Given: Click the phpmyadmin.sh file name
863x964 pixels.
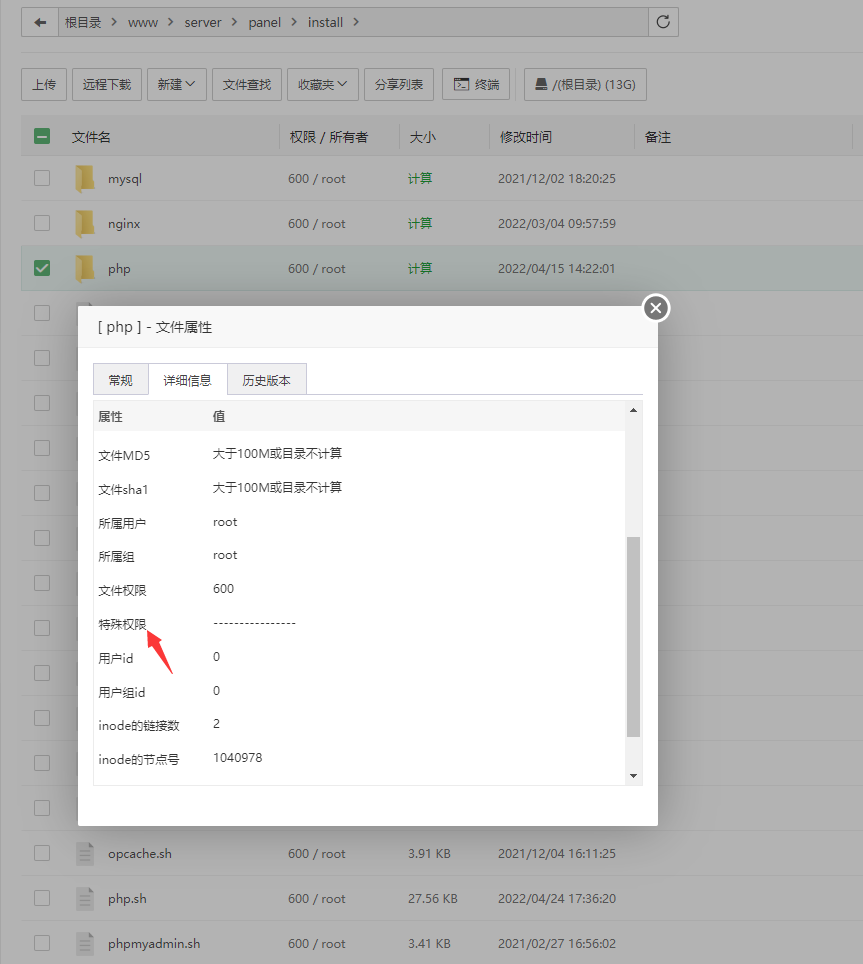Looking at the screenshot, I should [x=154, y=944].
